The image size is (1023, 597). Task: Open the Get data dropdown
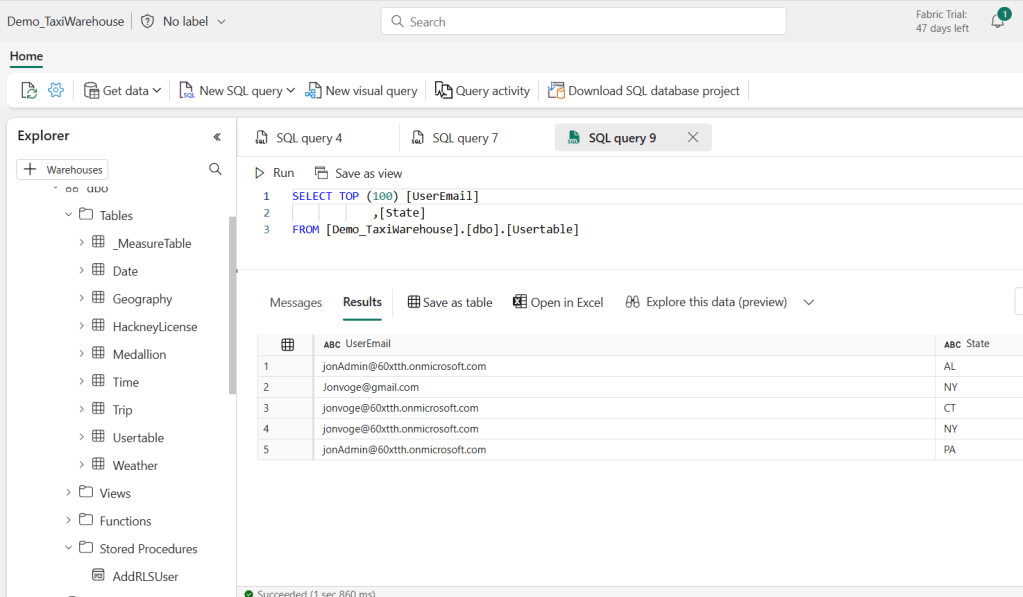(x=122, y=90)
